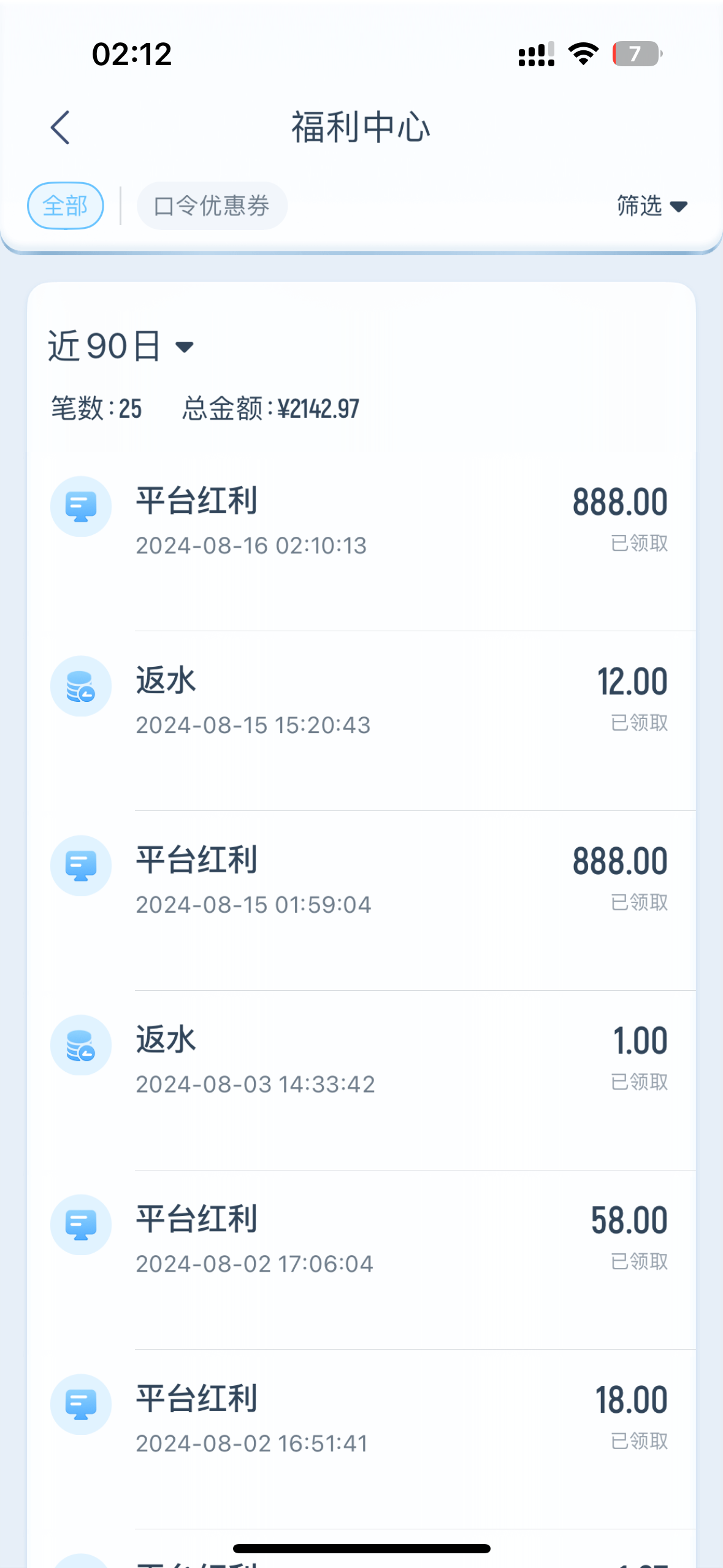Tap the back arrow icon

pos(60,128)
